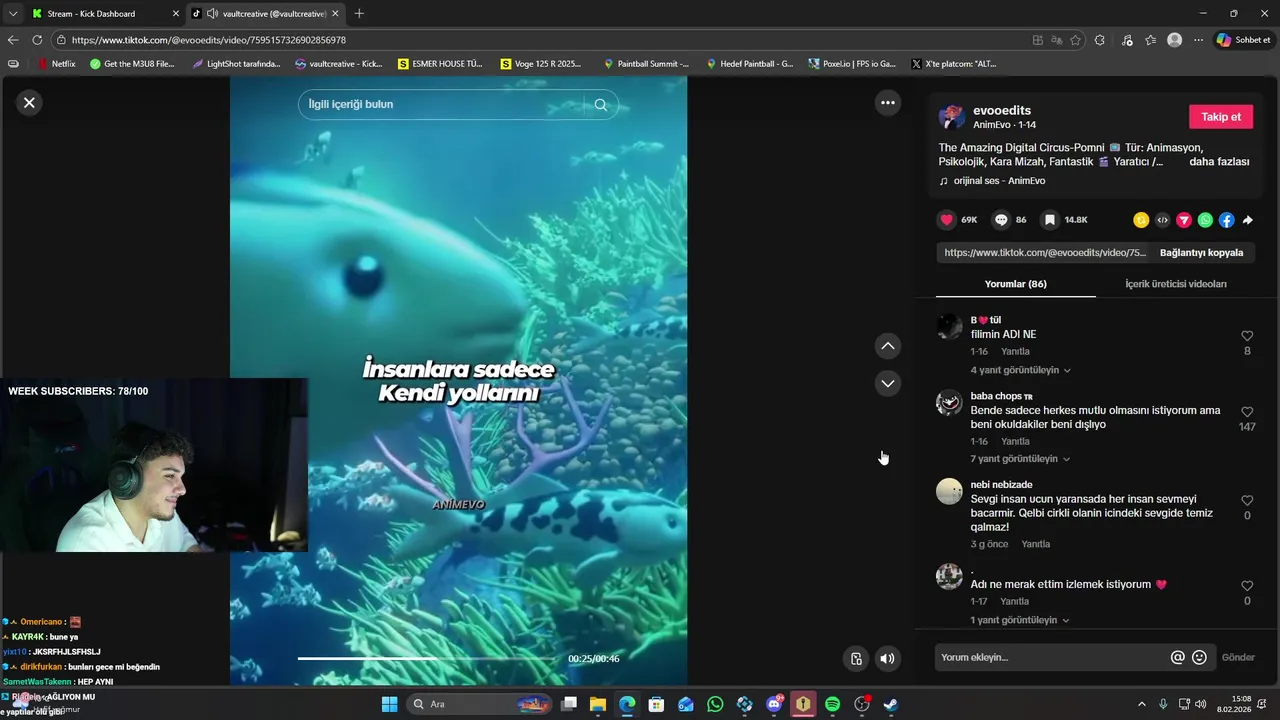
Task: Like the comment by B tül
Action: point(1247,336)
